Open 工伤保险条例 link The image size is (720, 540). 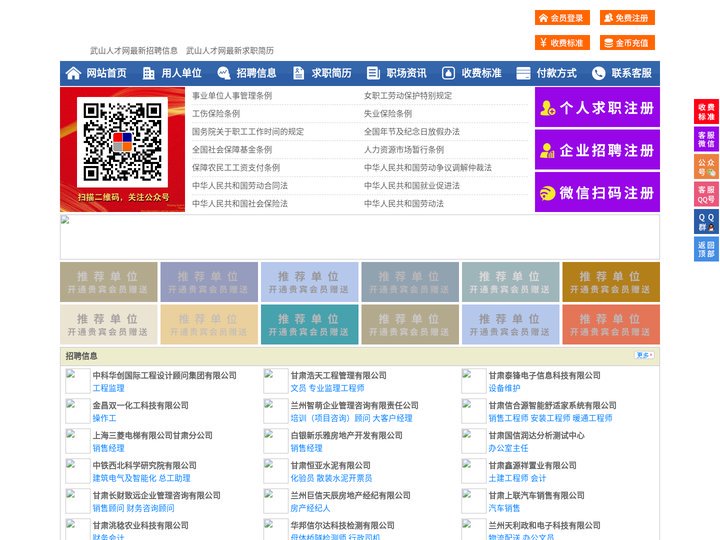[x=216, y=113]
